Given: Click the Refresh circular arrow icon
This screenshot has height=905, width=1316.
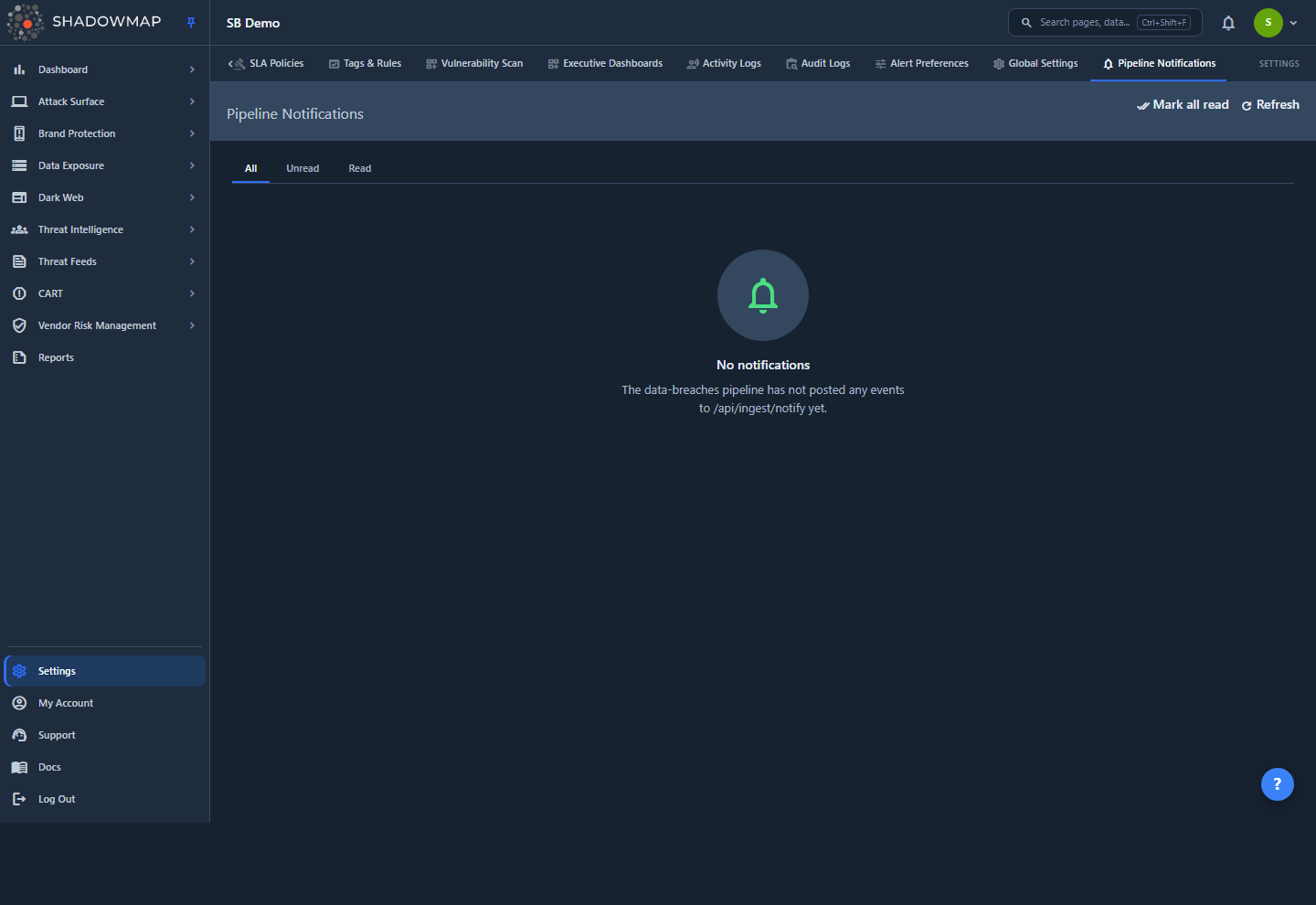Looking at the screenshot, I should 1247,106.
